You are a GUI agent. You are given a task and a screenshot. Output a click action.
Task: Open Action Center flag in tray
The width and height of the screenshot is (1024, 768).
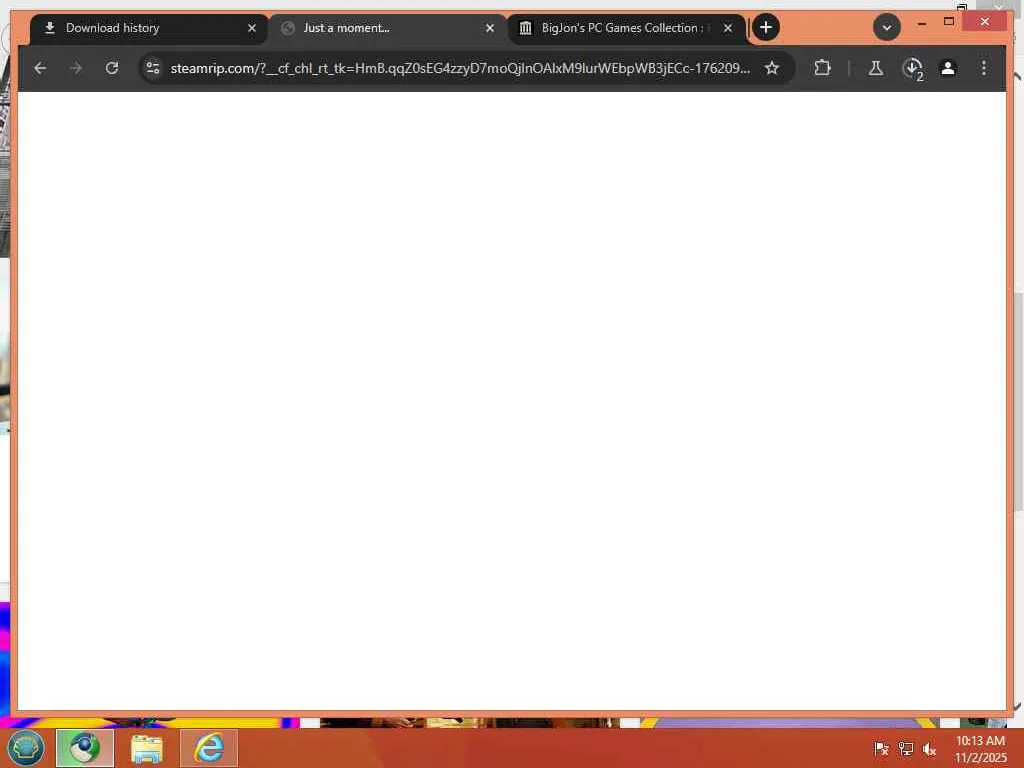pyautogui.click(x=881, y=748)
